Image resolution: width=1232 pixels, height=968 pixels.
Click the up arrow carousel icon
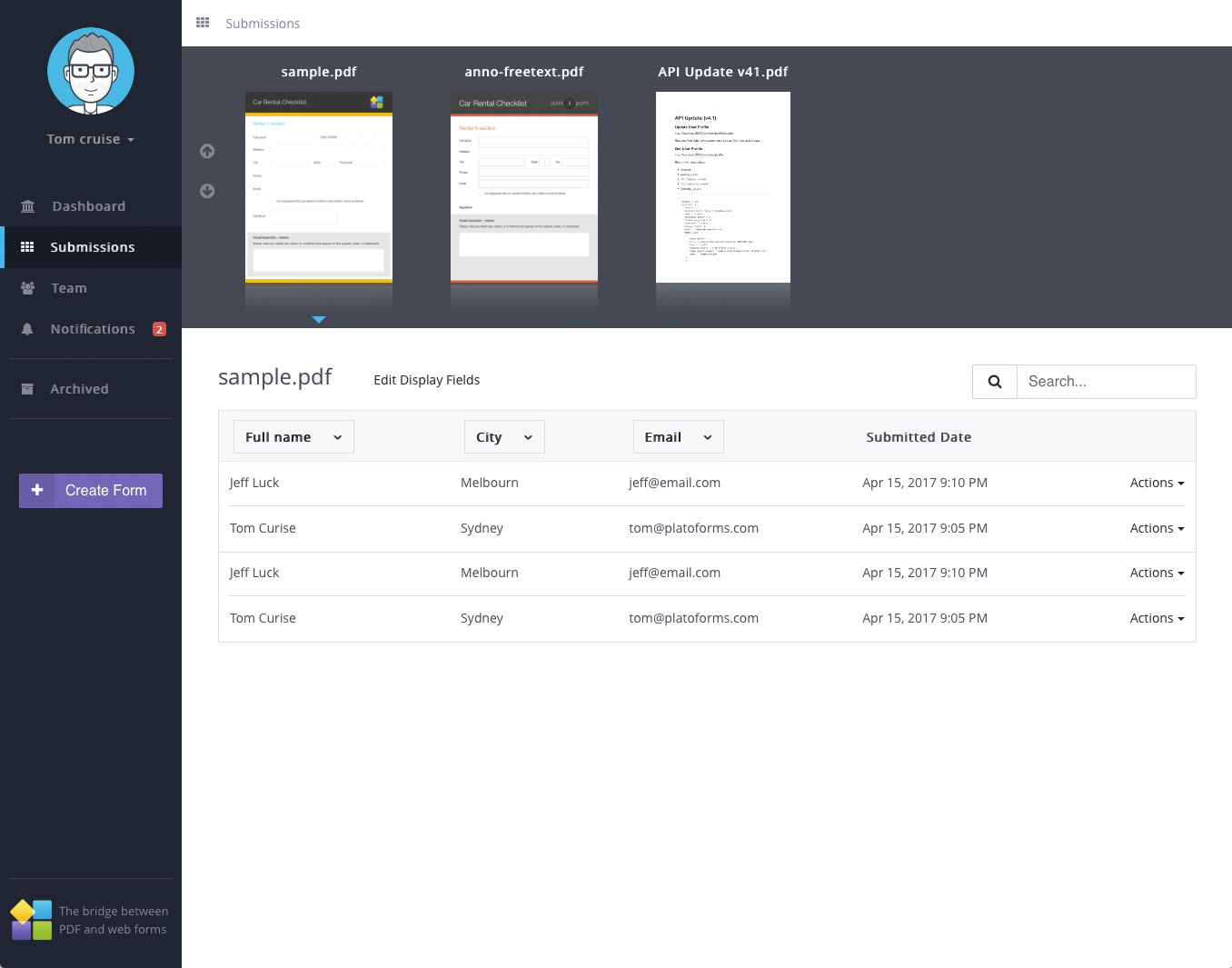207,151
